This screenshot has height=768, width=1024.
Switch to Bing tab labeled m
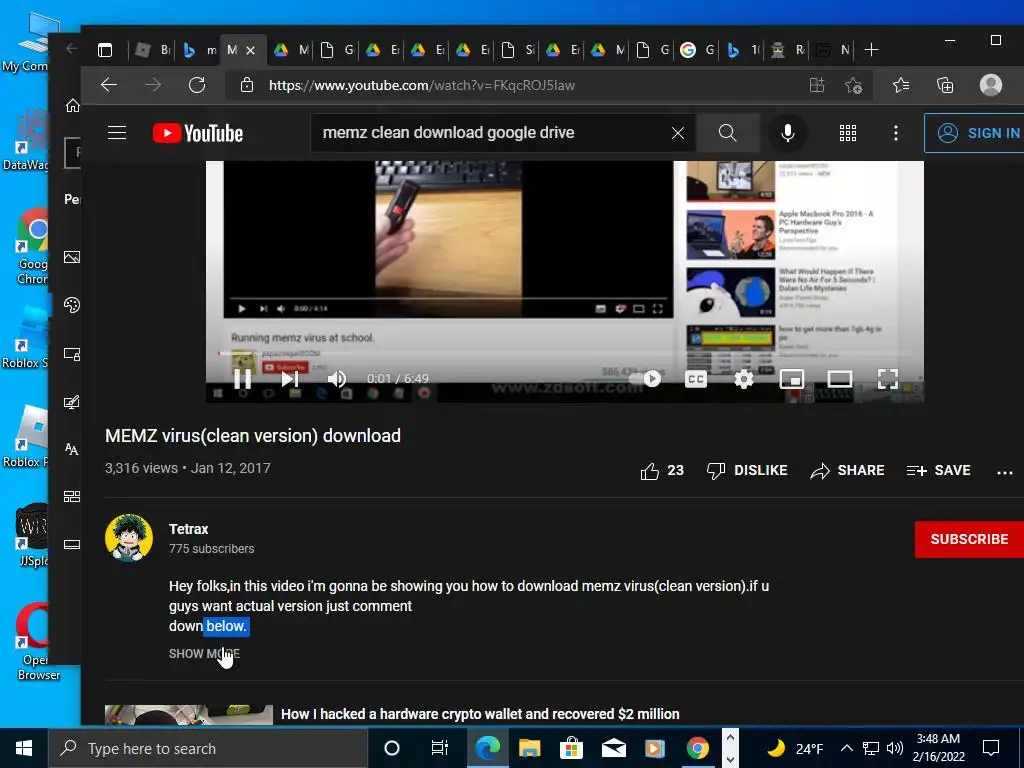point(199,50)
